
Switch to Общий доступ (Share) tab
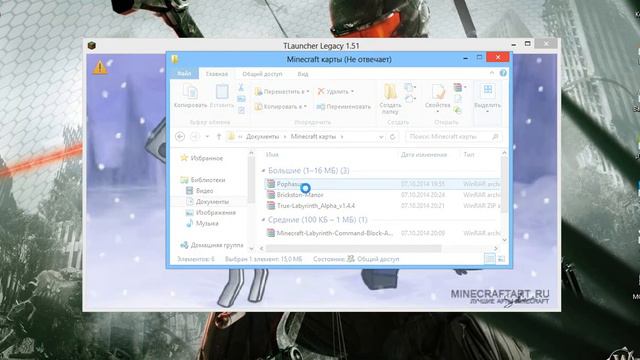coord(262,74)
